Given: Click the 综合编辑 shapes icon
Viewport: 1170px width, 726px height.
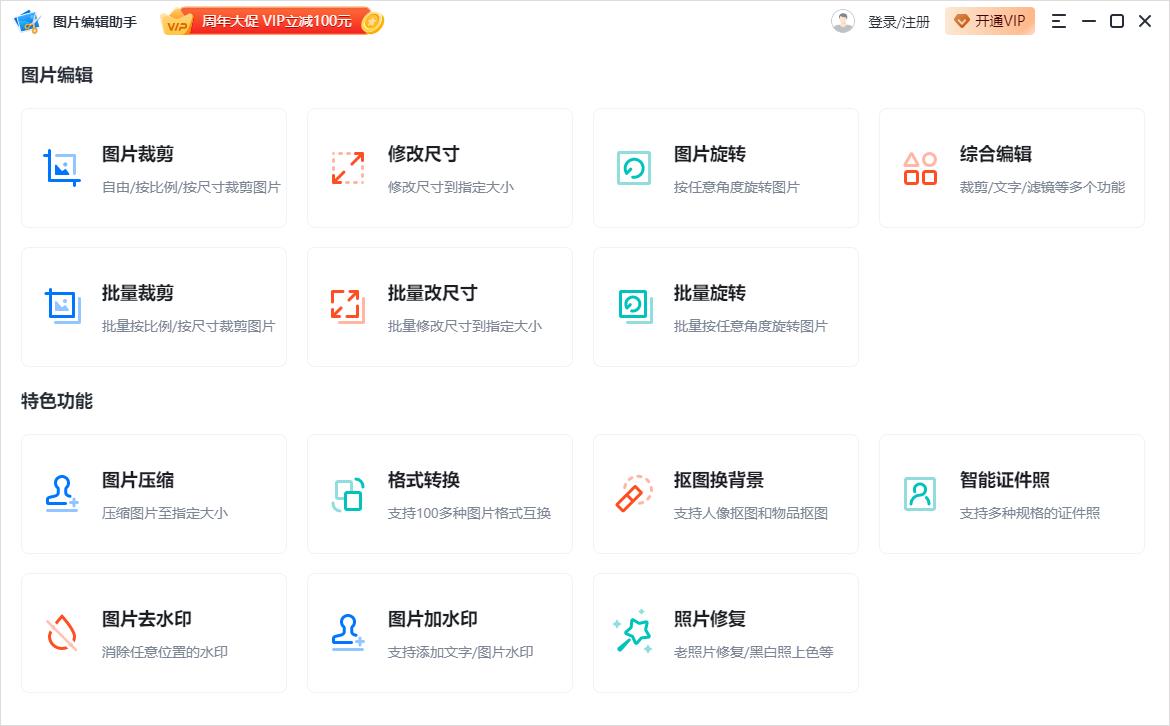Looking at the screenshot, I should click(919, 168).
